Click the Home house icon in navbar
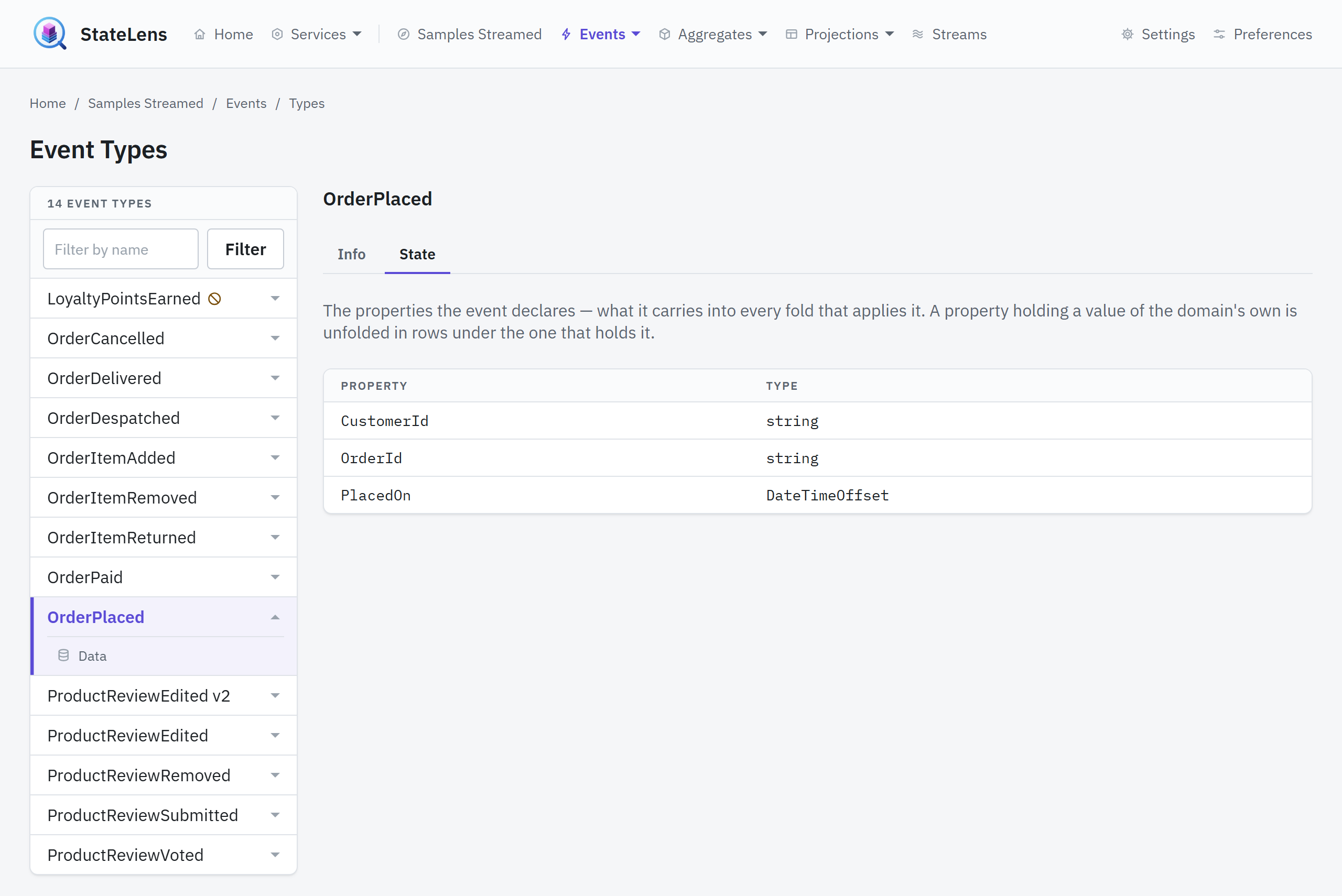The image size is (1342, 896). (x=200, y=34)
